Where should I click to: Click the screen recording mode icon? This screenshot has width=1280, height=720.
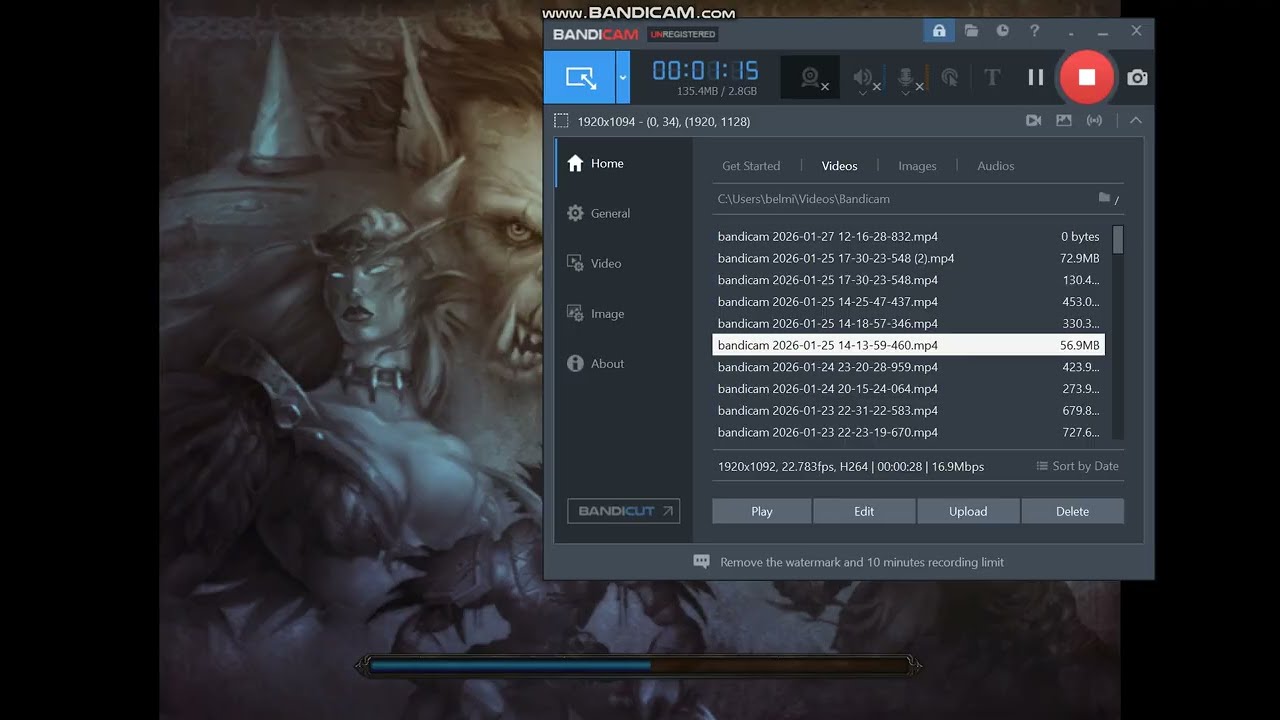(580, 77)
